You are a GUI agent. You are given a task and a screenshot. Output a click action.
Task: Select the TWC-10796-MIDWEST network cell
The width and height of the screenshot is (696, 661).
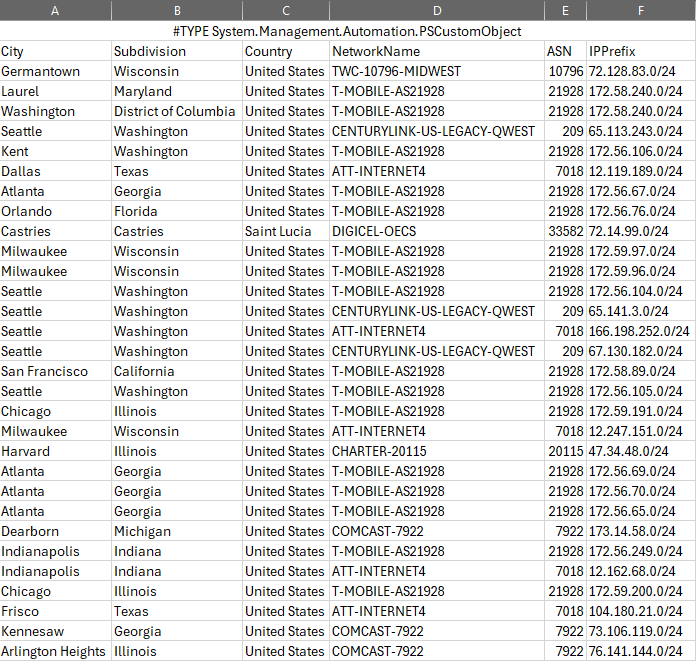point(437,71)
